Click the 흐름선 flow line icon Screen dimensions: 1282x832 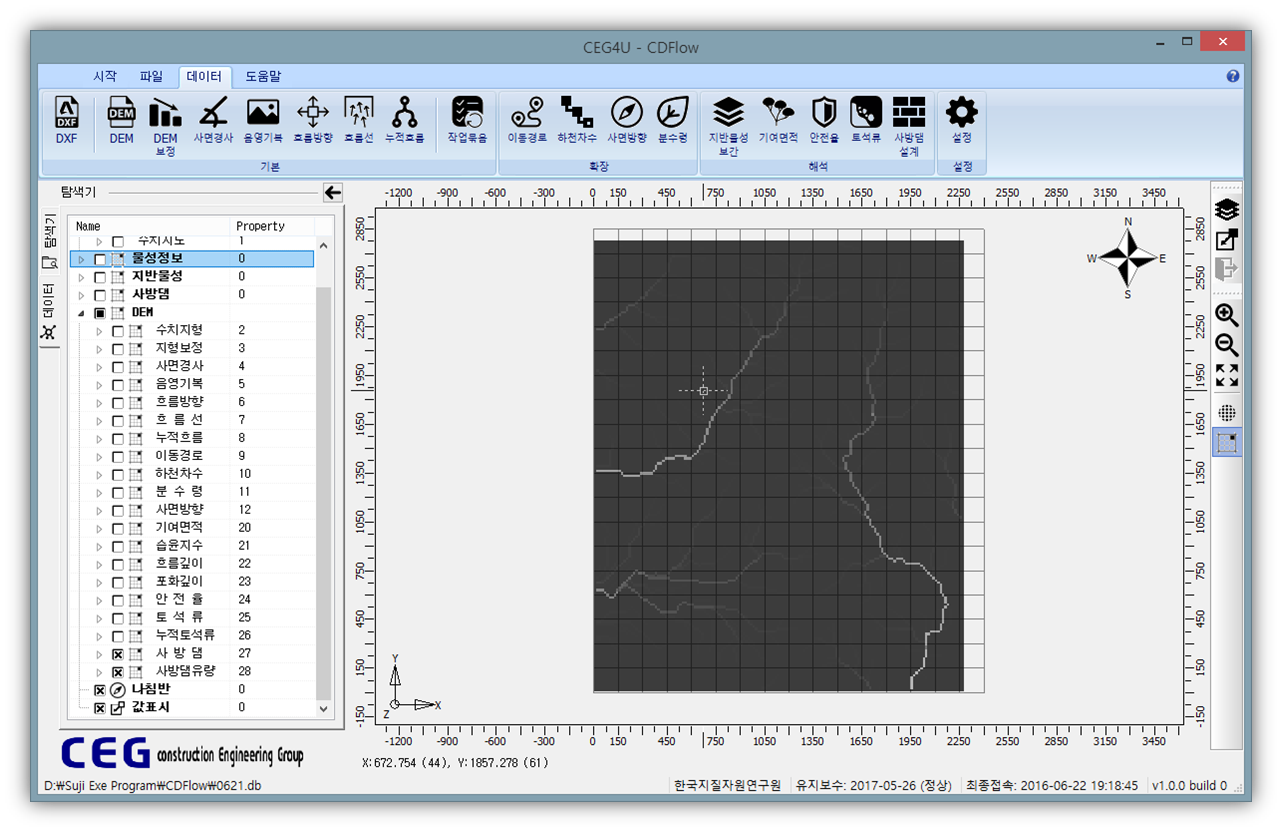click(x=358, y=120)
